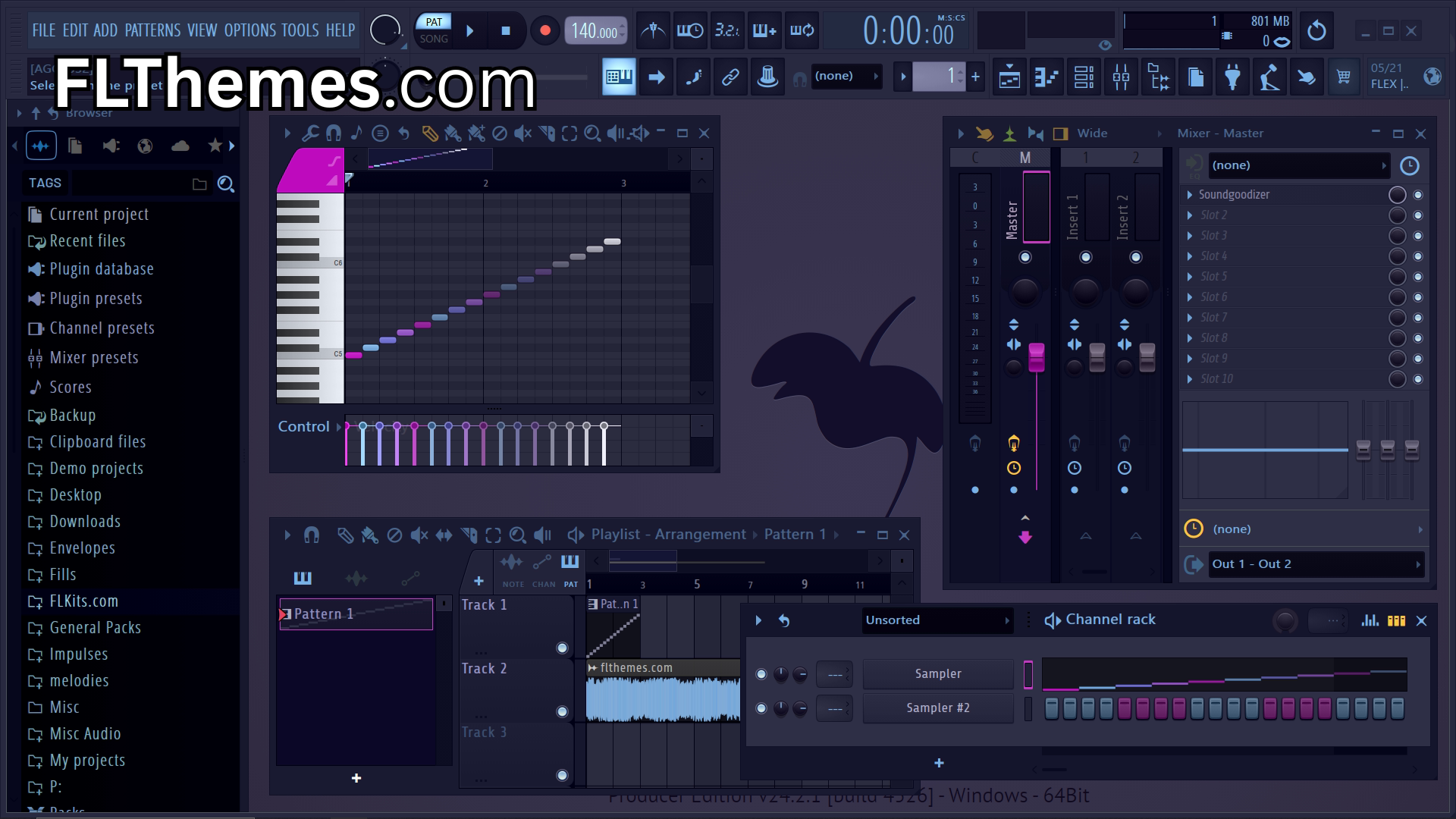Image resolution: width=1456 pixels, height=819 pixels.
Task: Click the browser search magnifier icon
Action: click(225, 184)
